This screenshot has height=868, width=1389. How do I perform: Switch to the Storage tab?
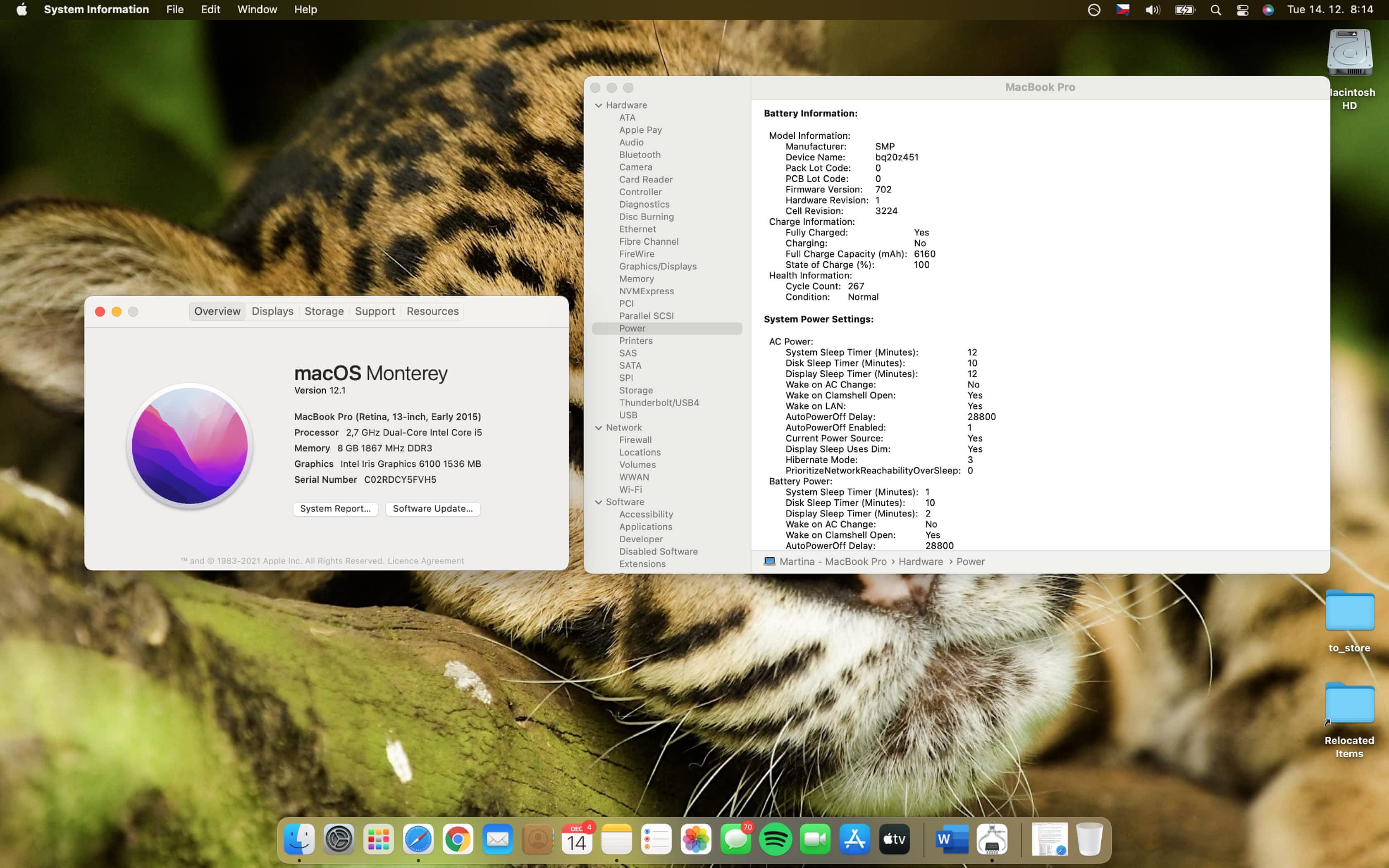point(324,311)
